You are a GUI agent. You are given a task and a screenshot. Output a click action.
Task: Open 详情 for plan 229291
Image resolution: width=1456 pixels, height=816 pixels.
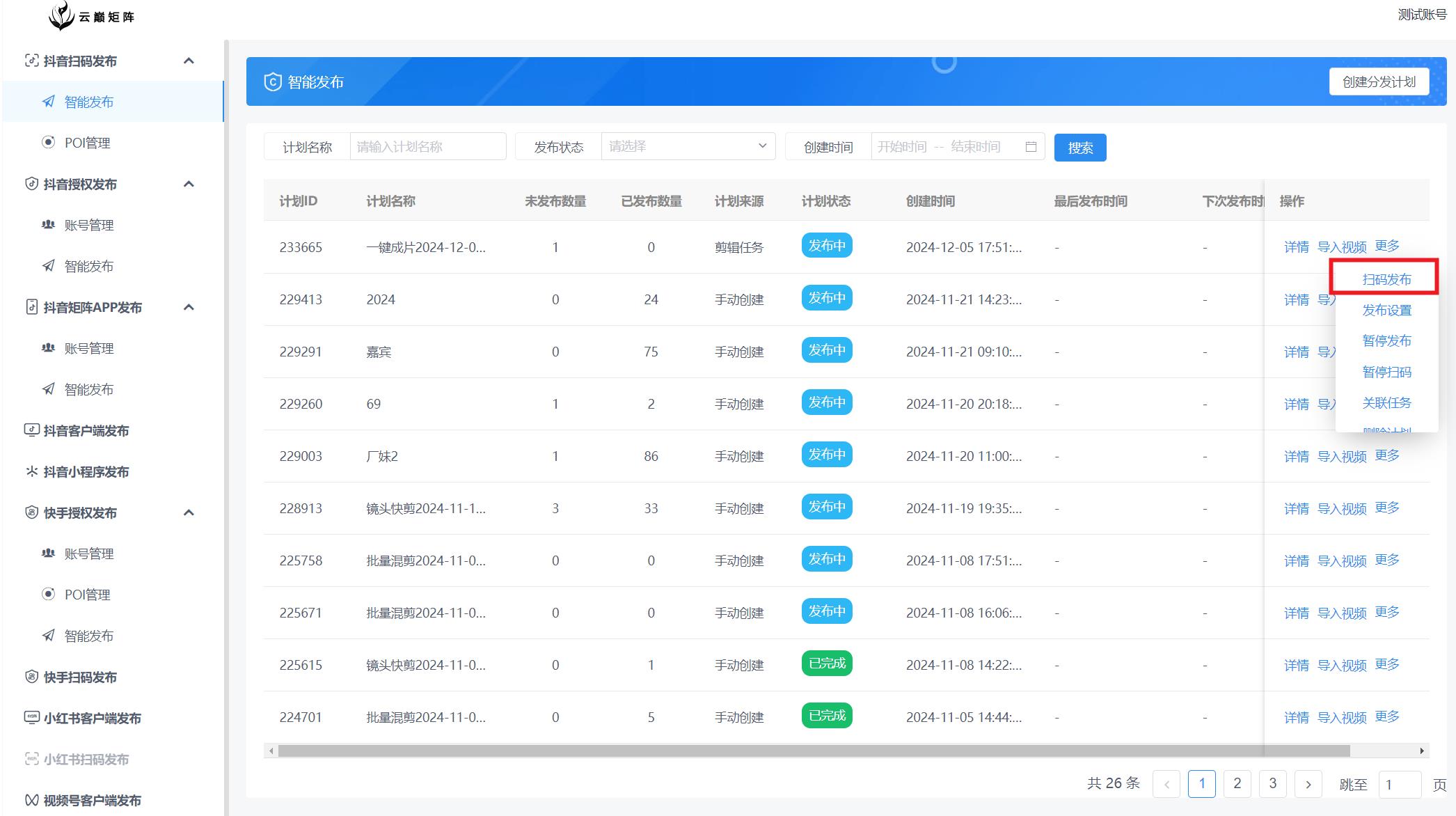click(x=1296, y=352)
